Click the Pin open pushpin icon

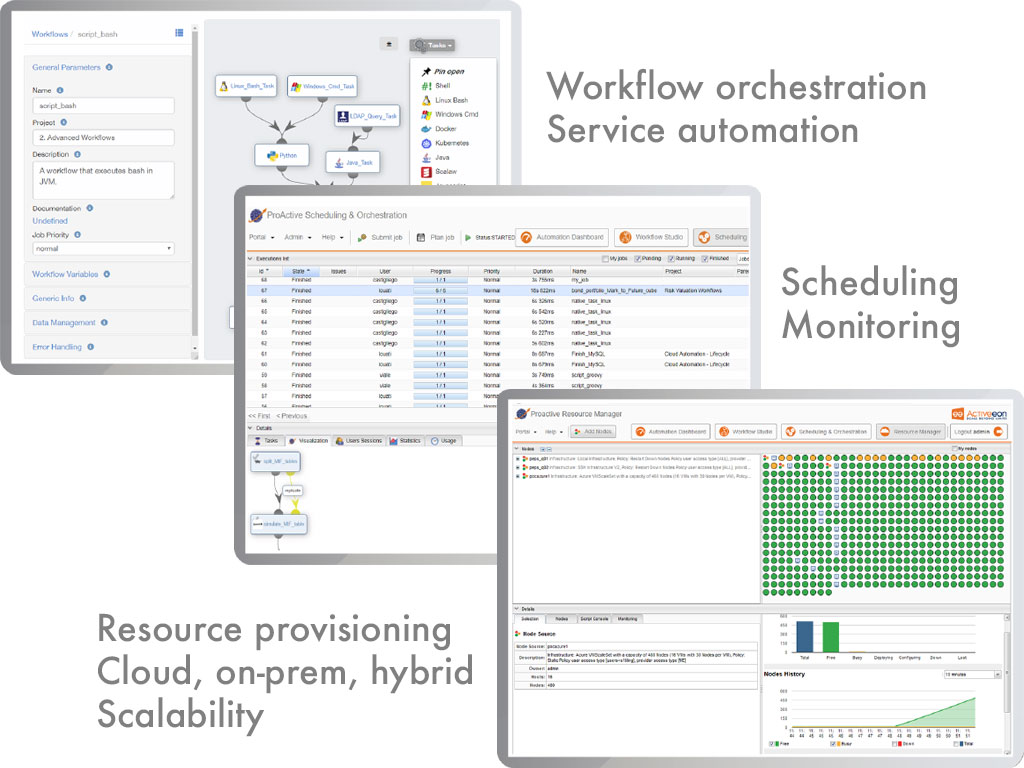[426, 71]
